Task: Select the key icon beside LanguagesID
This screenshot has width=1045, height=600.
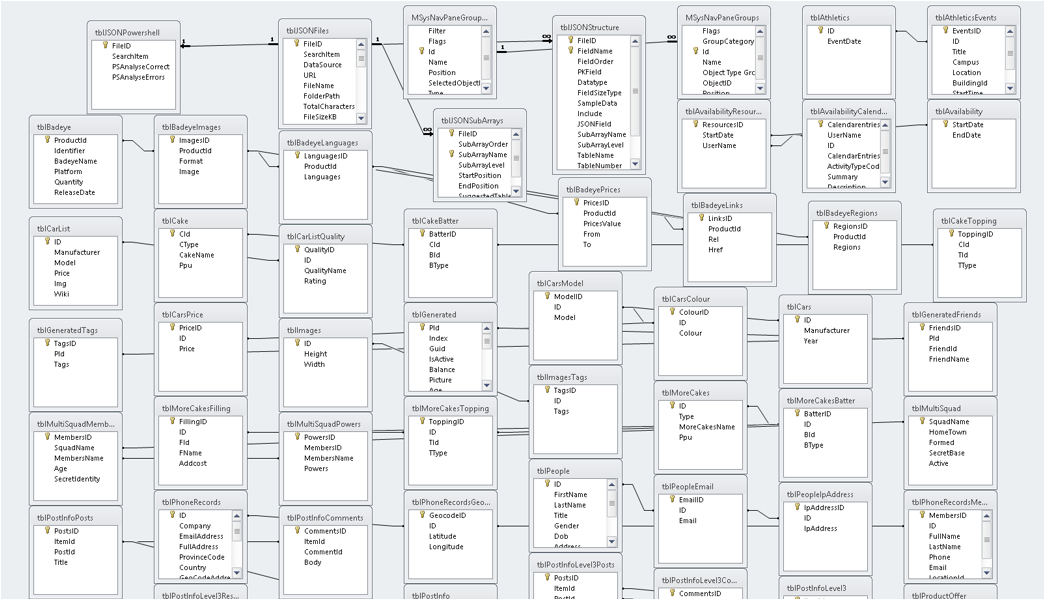Action: [297, 156]
